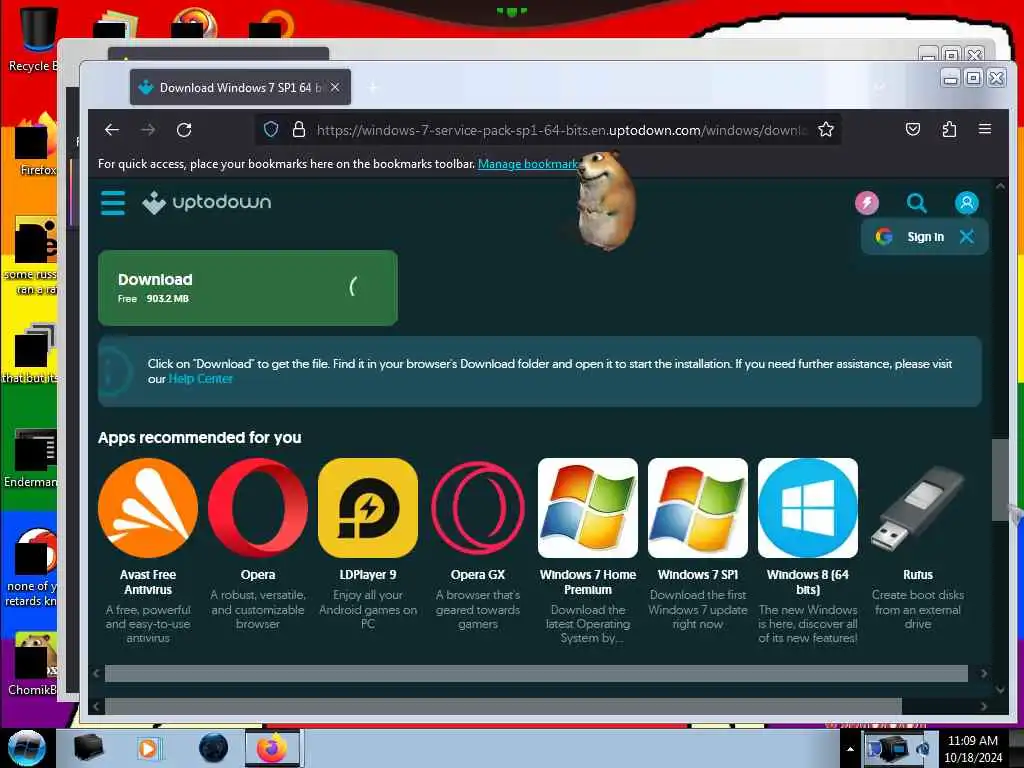Image resolution: width=1024 pixels, height=768 pixels.
Task: Click the page scrollbar's up arrow
Action: 1000,186
